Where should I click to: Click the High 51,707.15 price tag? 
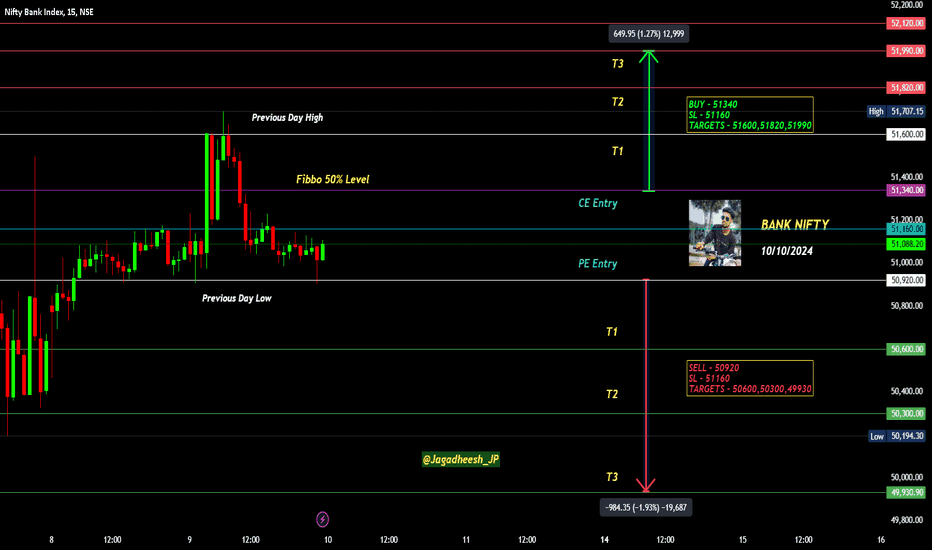coord(896,111)
